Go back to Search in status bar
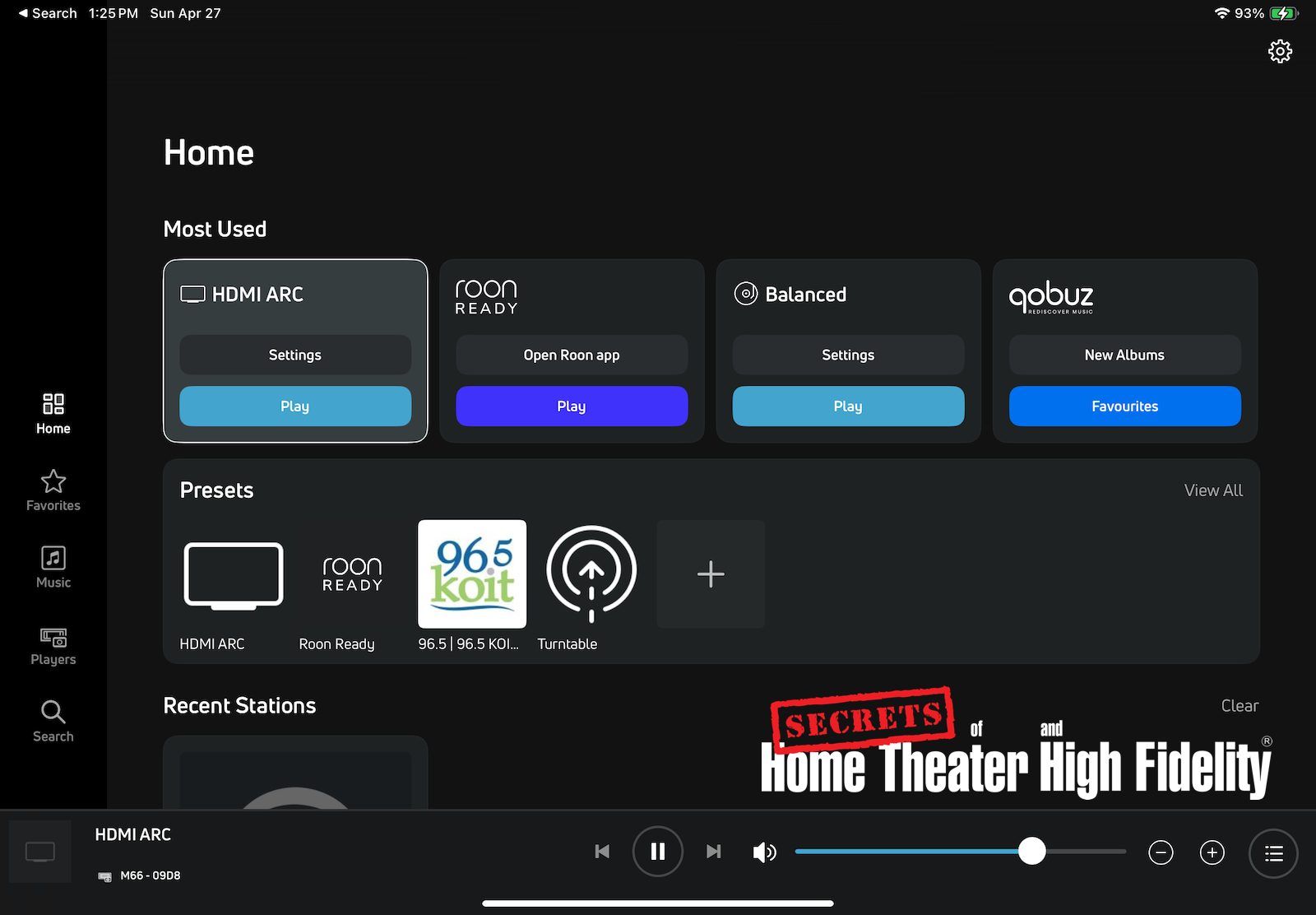 pos(48,13)
